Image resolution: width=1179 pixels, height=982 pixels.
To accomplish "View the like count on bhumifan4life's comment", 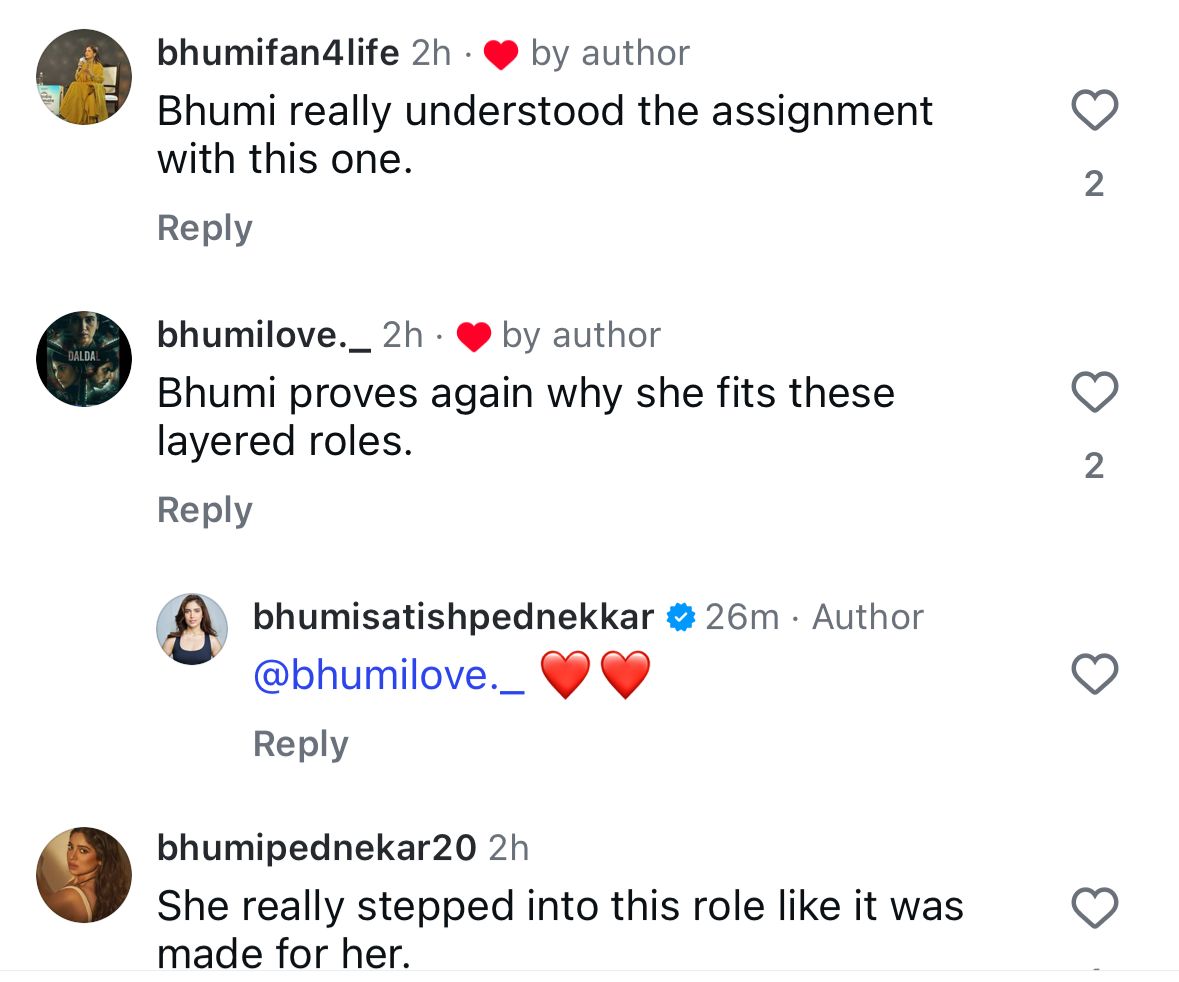I will (1094, 184).
